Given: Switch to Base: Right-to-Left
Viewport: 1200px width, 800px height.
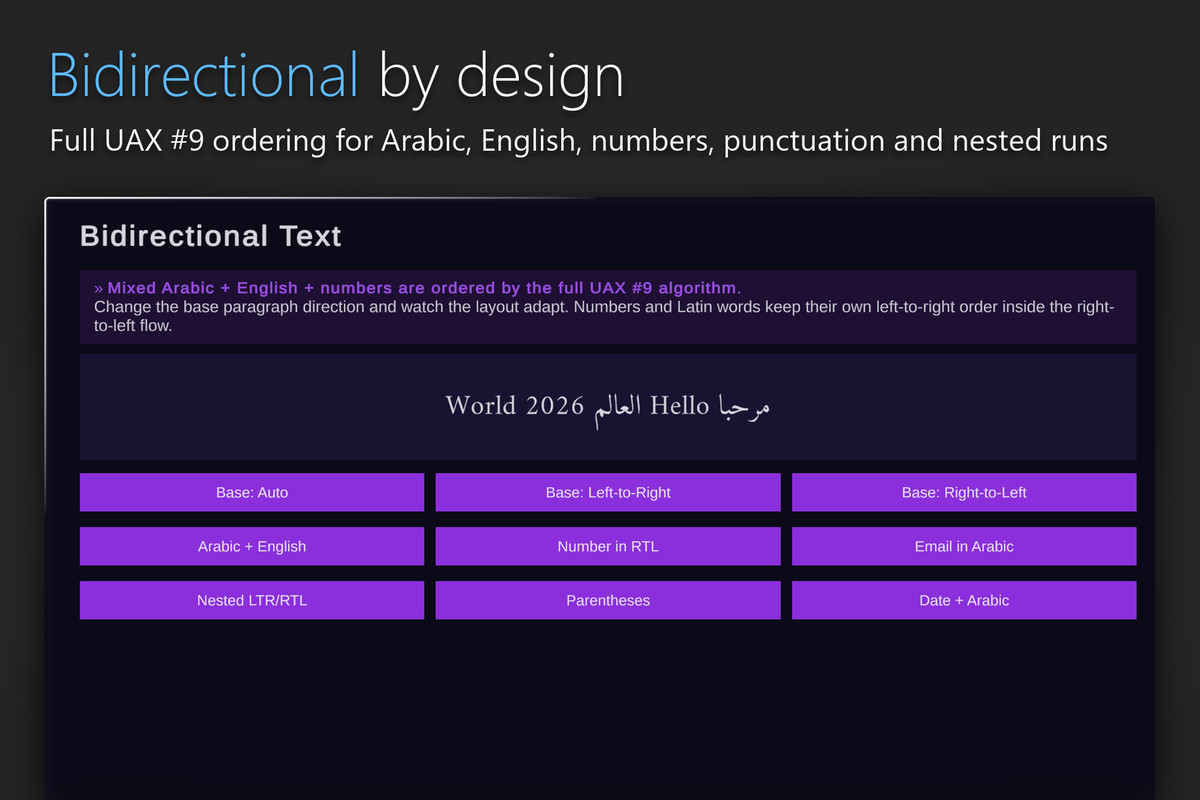Looking at the screenshot, I should pyautogui.click(x=964, y=492).
